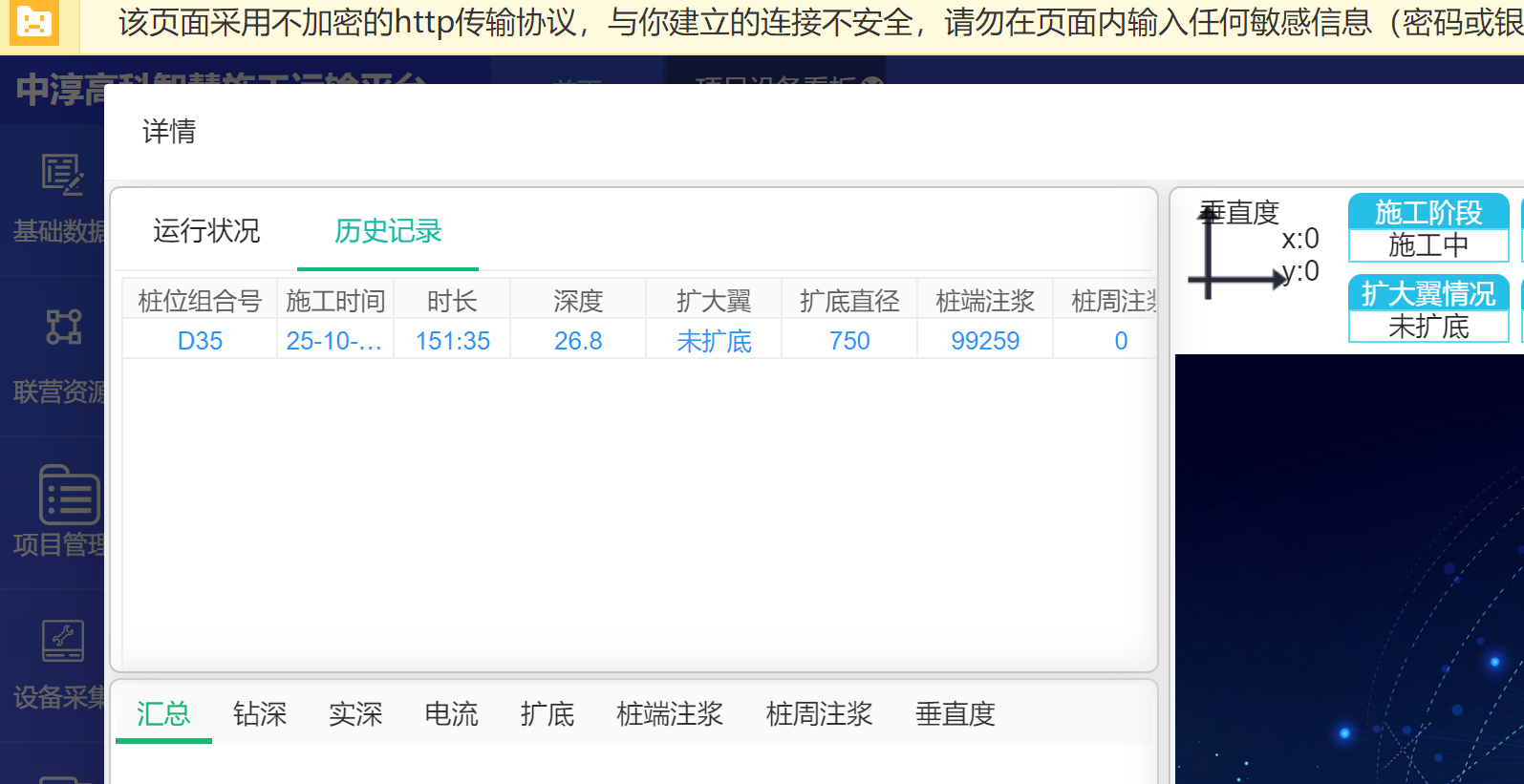Image resolution: width=1524 pixels, height=784 pixels.
Task: Click the orange browser security warning icon
Action: click(x=34, y=22)
